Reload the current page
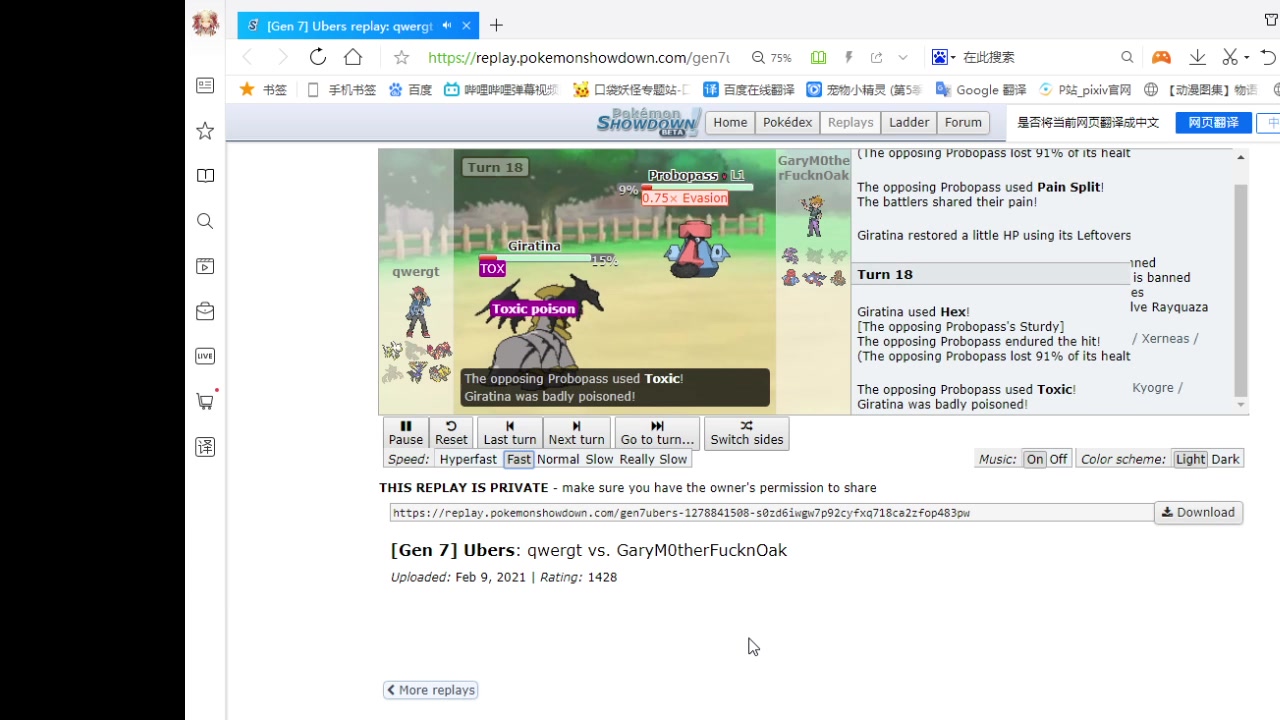This screenshot has width=1280, height=720. (318, 57)
